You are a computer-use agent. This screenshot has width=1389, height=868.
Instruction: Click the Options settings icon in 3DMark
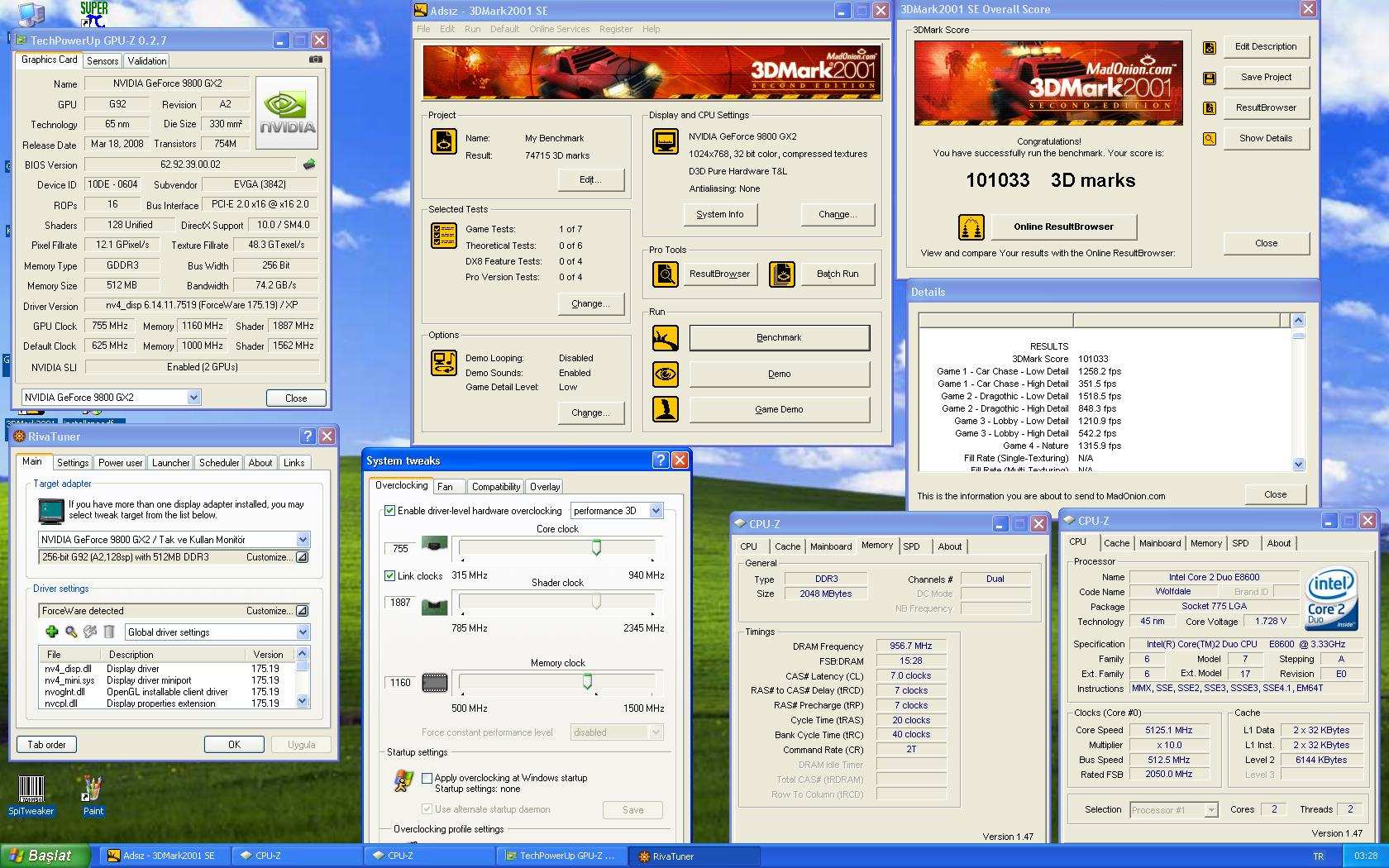444,363
